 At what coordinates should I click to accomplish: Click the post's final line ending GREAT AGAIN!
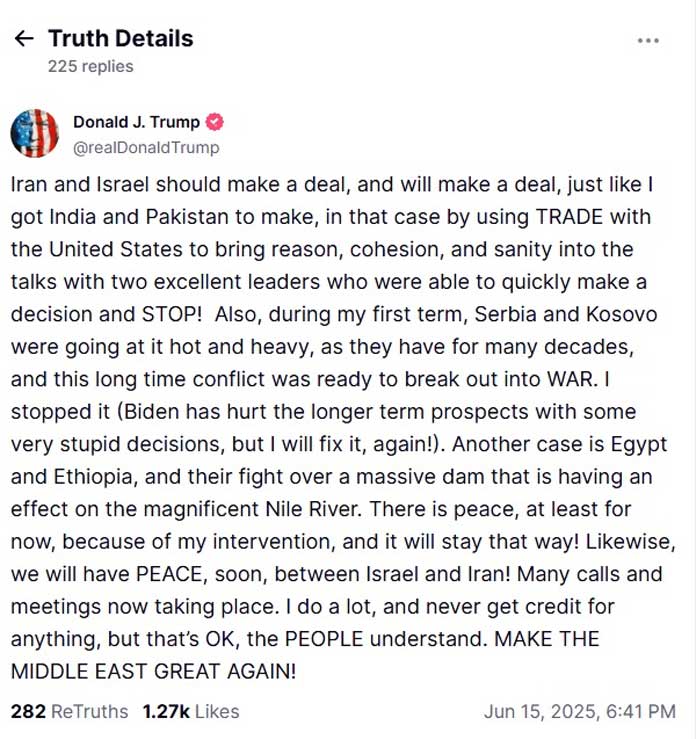point(154,669)
